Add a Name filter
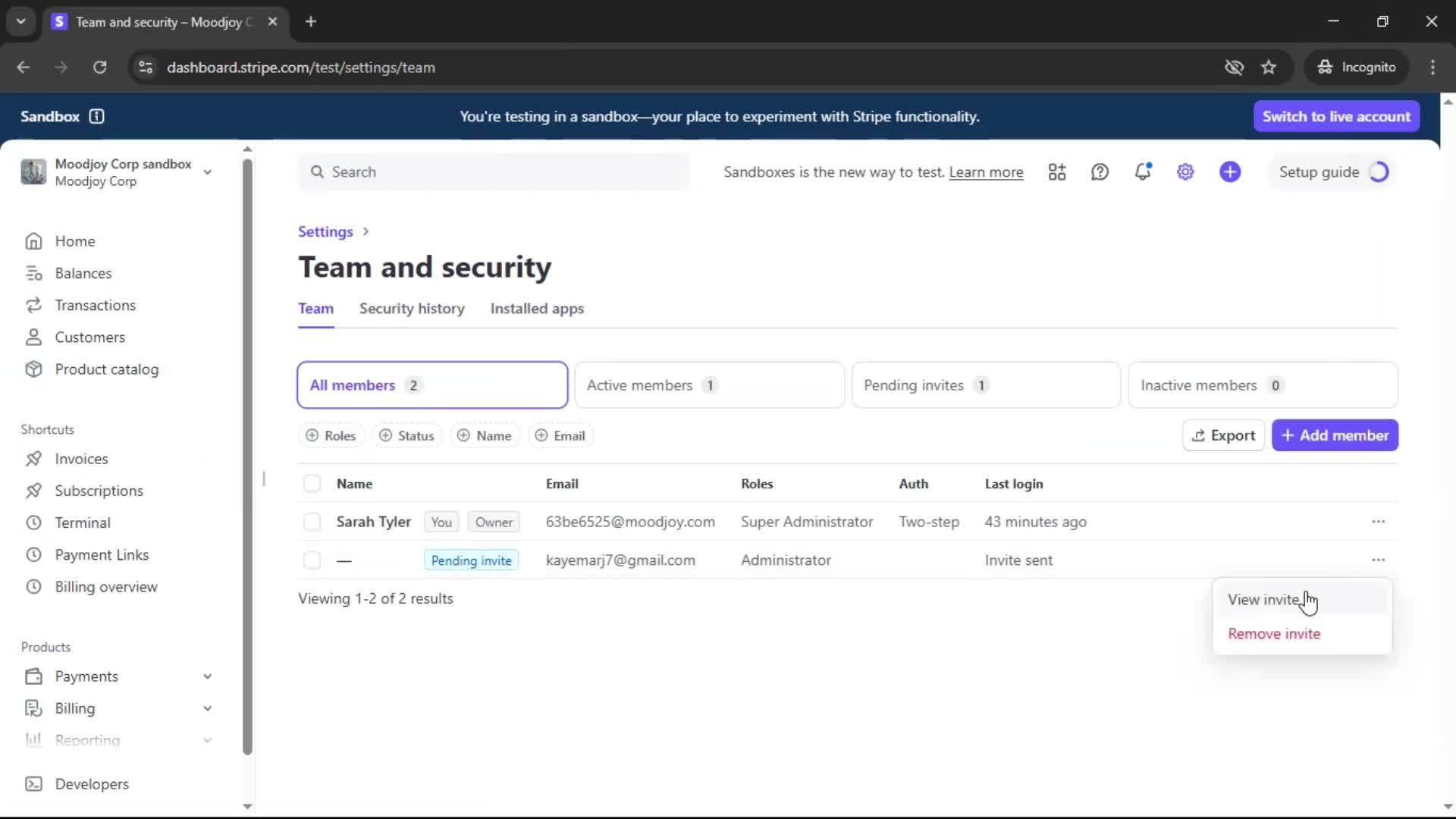The height and width of the screenshot is (819, 1456). point(484,436)
